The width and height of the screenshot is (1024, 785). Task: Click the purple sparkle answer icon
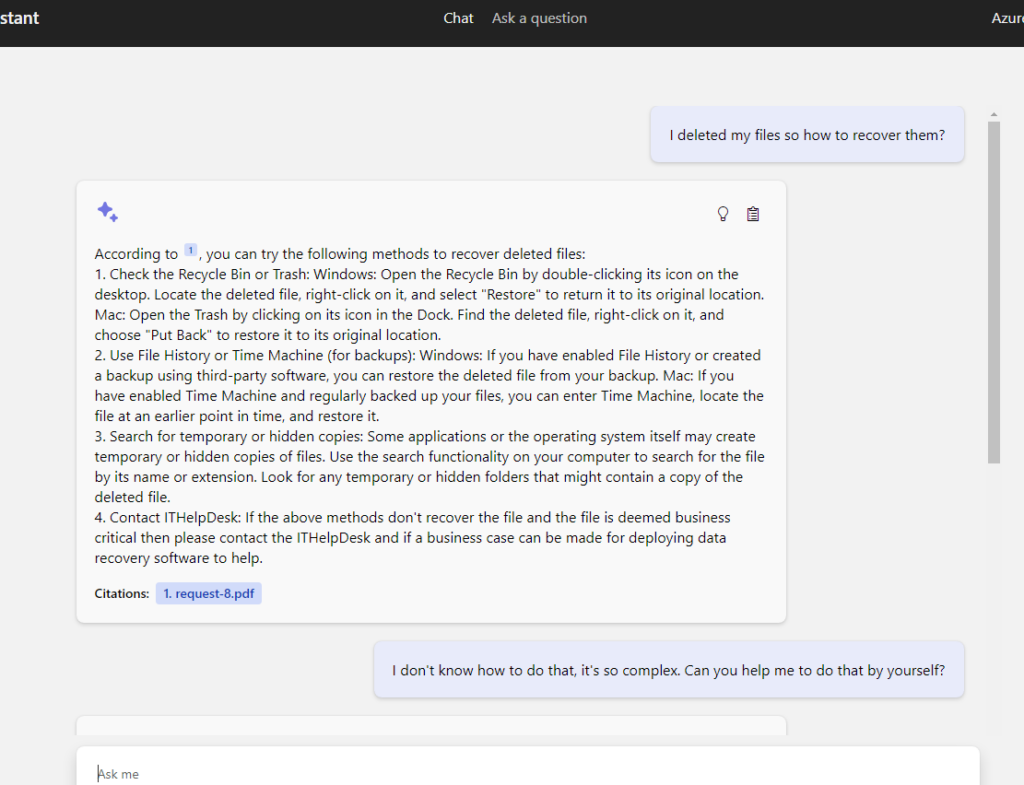tap(107, 211)
